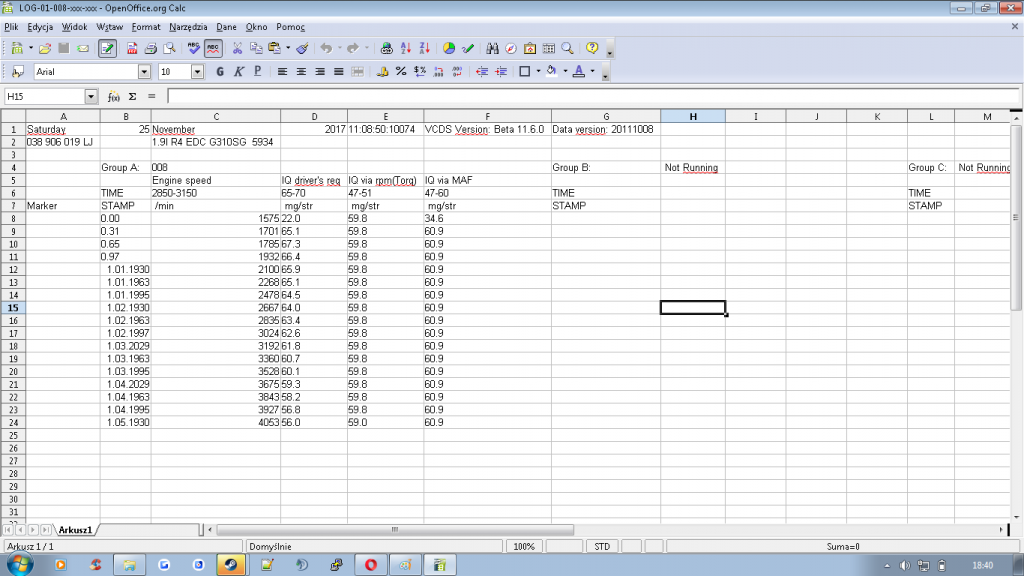Image resolution: width=1024 pixels, height=576 pixels.
Task: Toggle underline formatting
Action: point(258,72)
